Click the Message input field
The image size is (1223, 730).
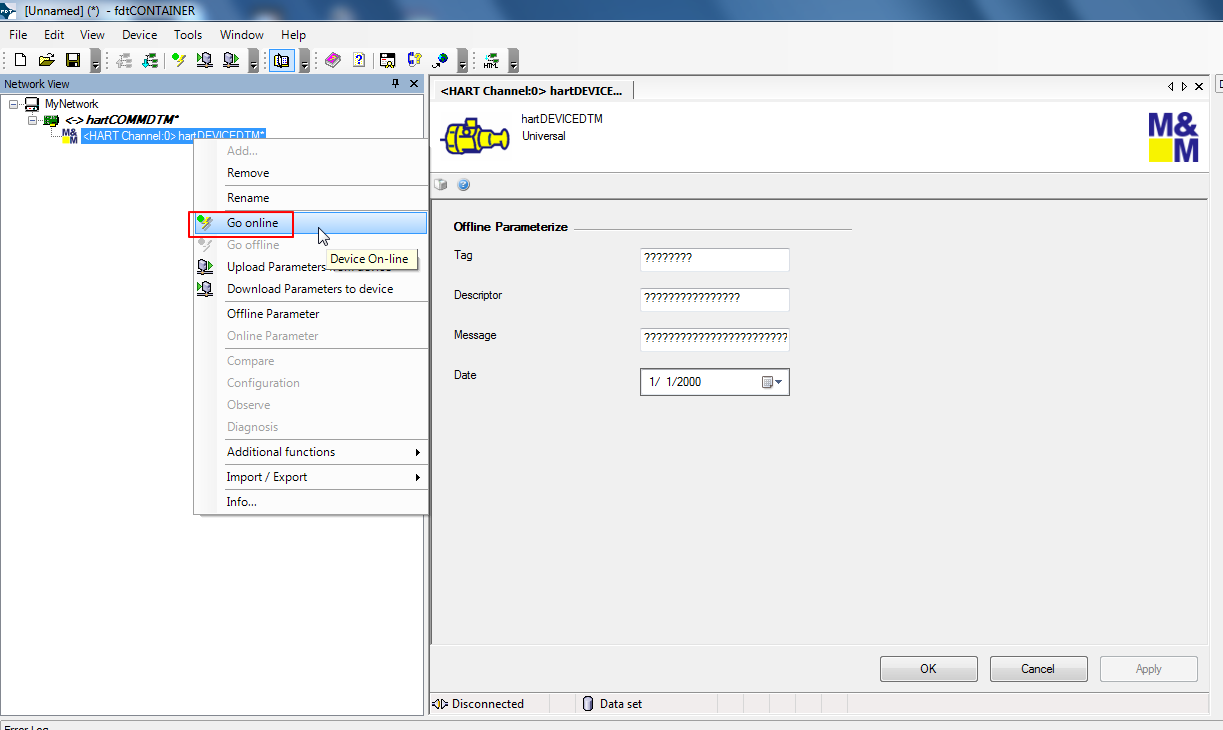pyautogui.click(x=715, y=339)
